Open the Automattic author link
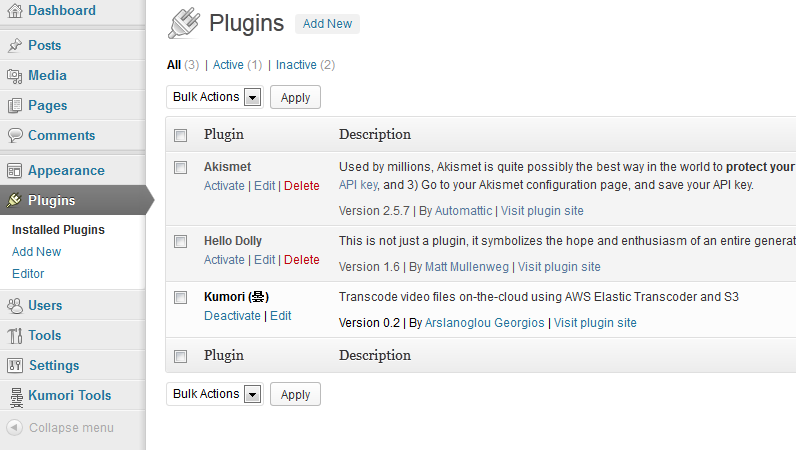Image resolution: width=796 pixels, height=450 pixels. point(463,211)
